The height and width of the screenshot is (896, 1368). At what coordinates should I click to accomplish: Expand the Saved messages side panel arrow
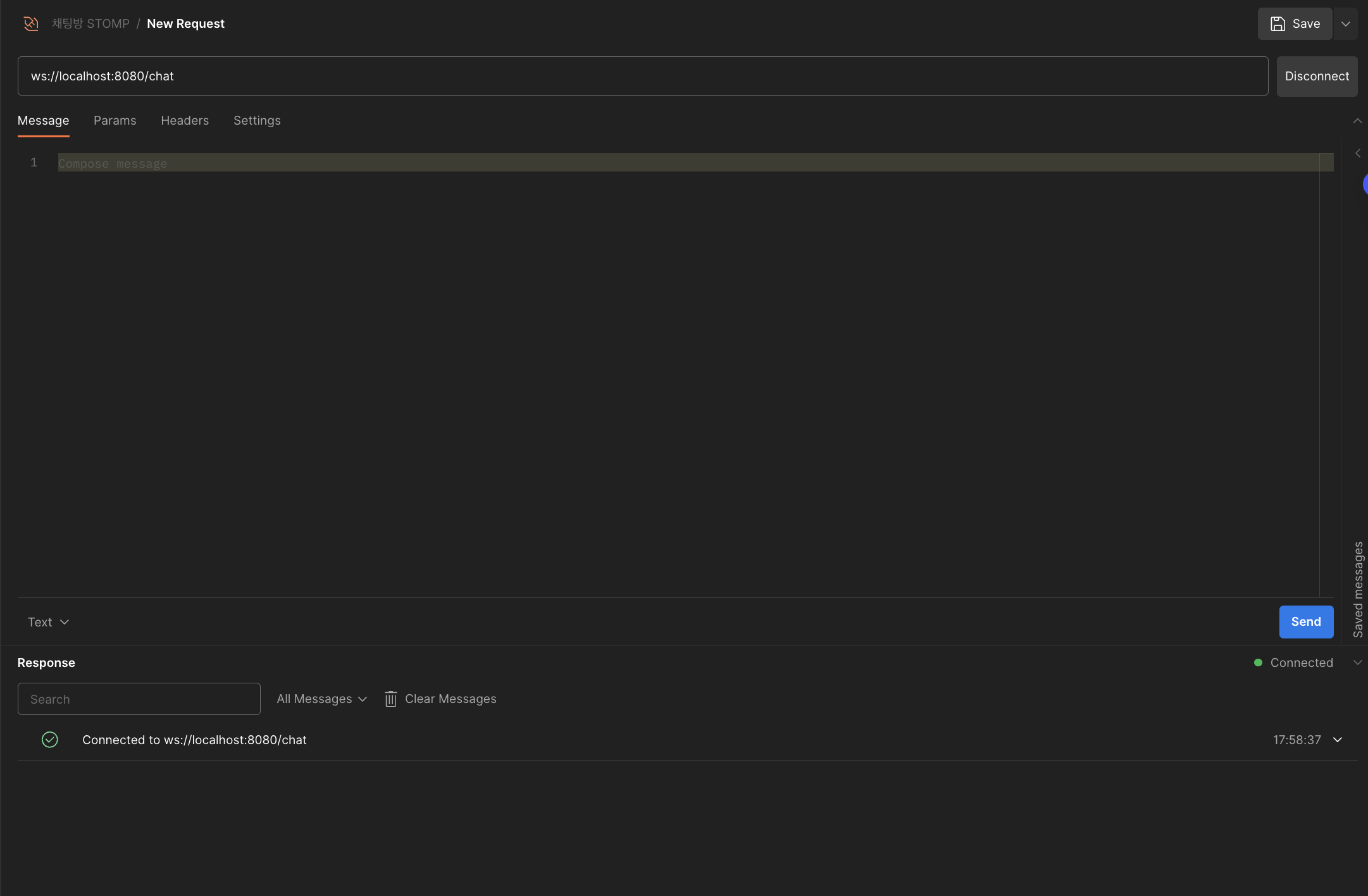(1357, 153)
